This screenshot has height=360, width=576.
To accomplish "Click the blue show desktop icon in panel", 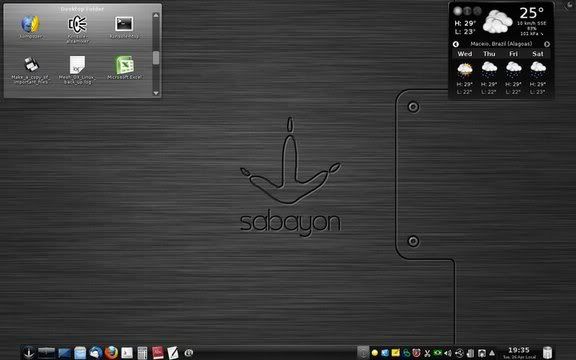I will tap(64, 353).
